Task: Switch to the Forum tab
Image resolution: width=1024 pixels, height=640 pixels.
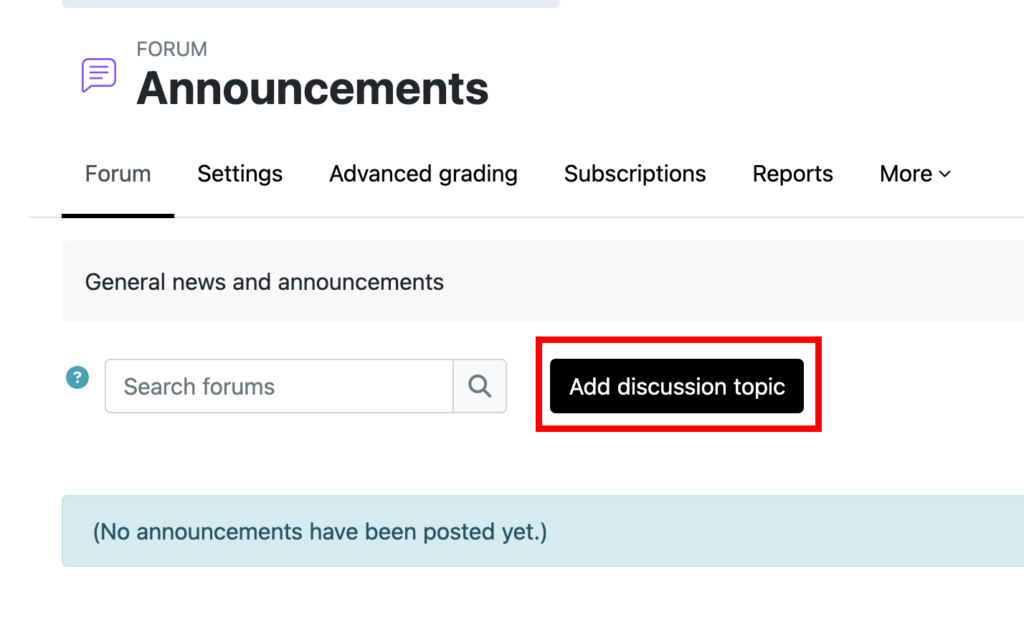Action: point(118,174)
